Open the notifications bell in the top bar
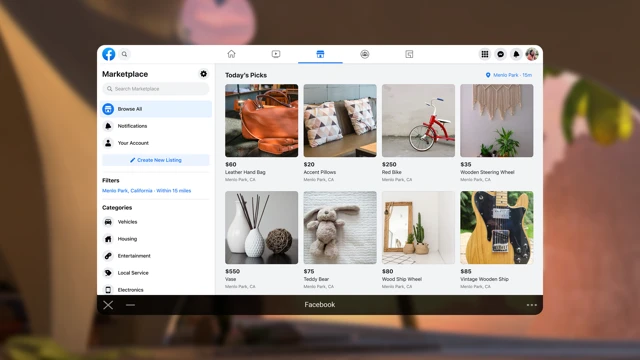640x360 pixels. (x=516, y=54)
